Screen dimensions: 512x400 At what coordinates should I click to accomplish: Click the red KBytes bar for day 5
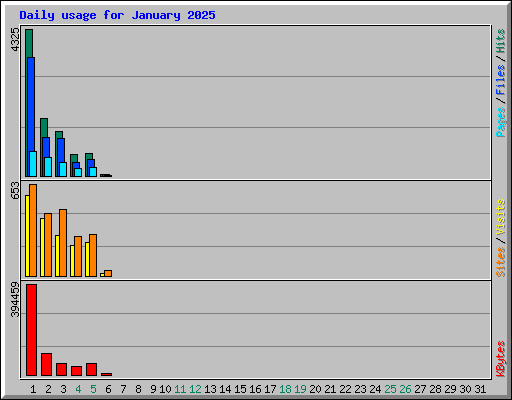92,369
